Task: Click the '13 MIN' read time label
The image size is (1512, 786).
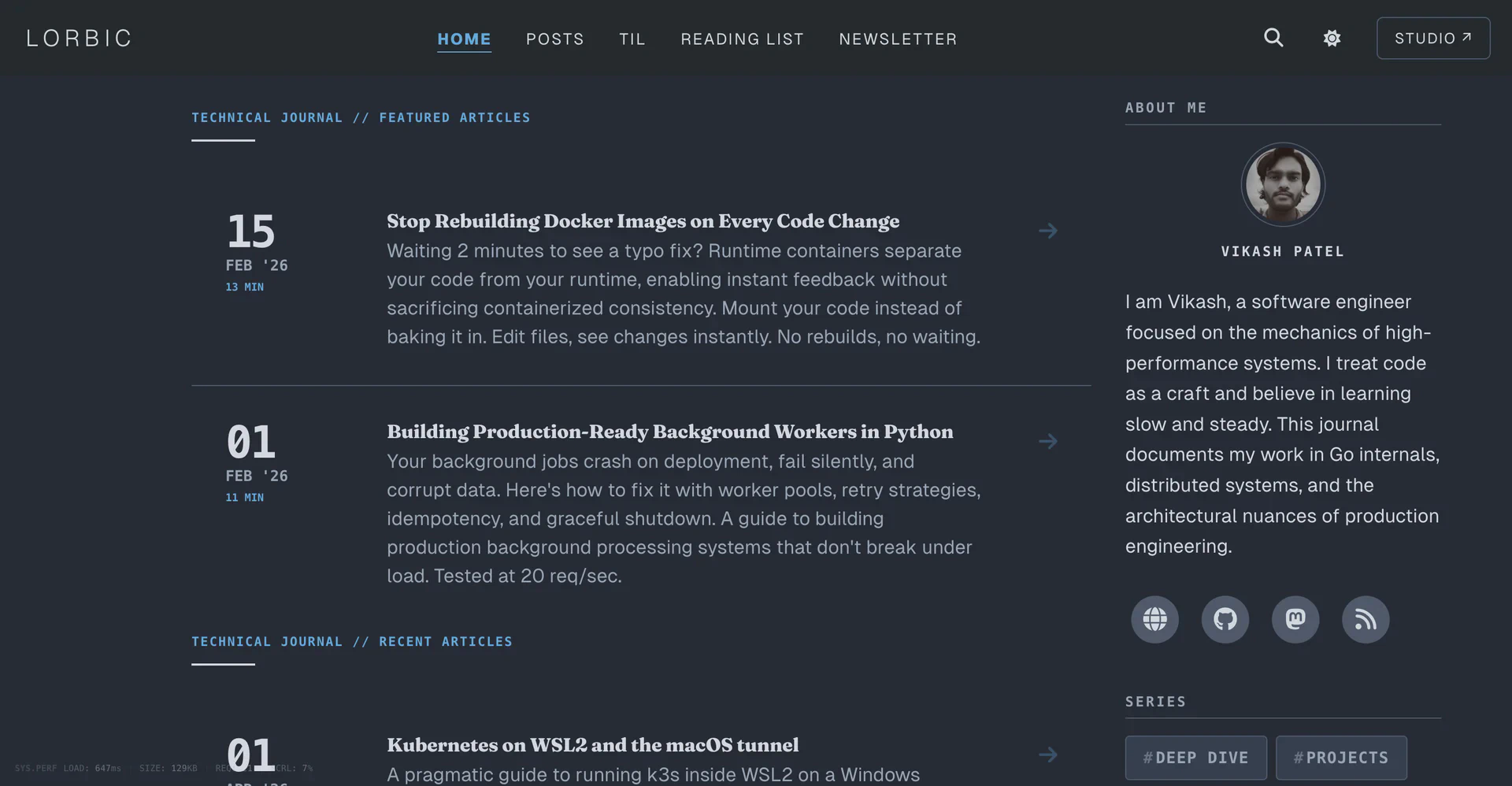Action: 245,287
